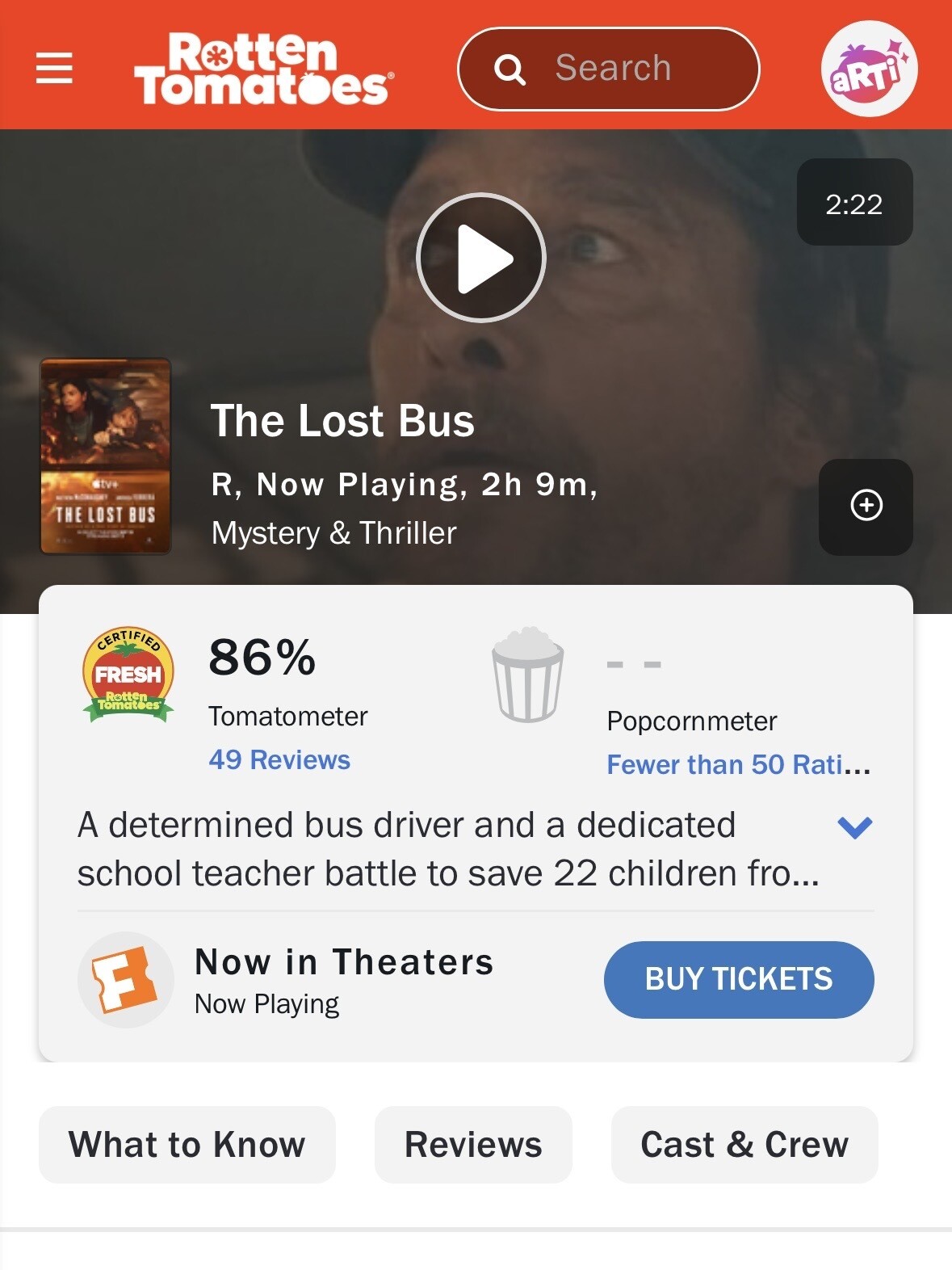
Task: Open the hamburger navigation menu
Action: point(54,68)
